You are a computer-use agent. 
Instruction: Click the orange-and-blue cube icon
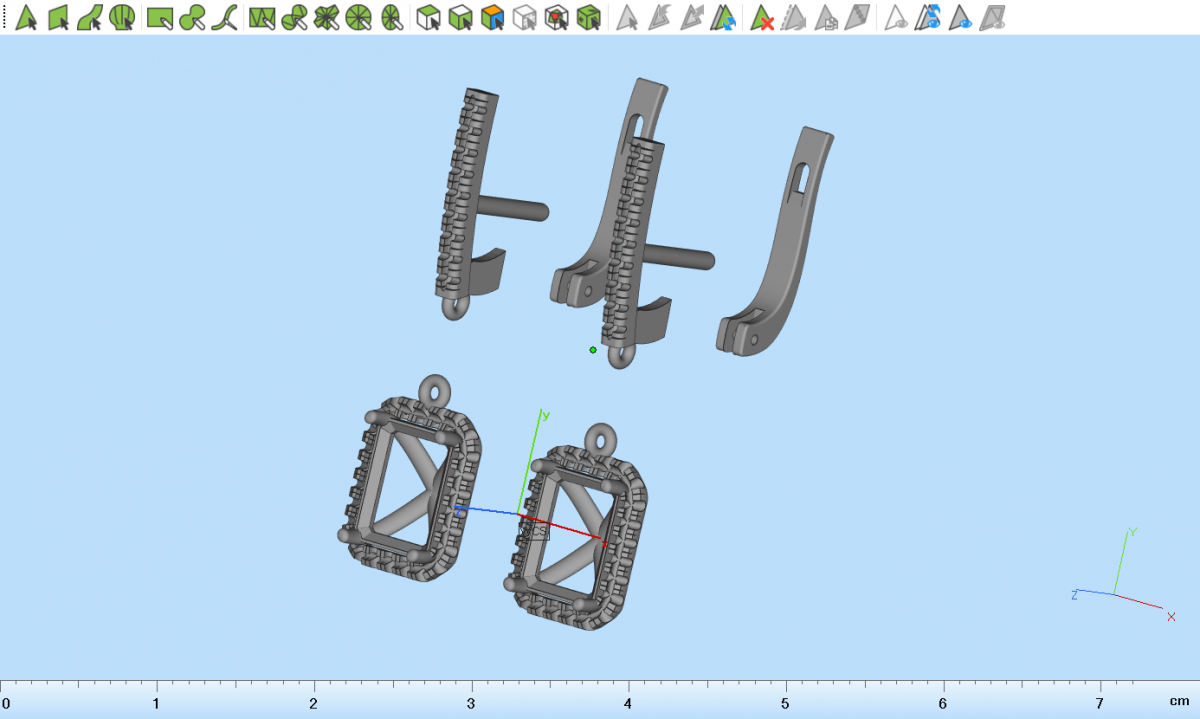pyautogui.click(x=492, y=17)
